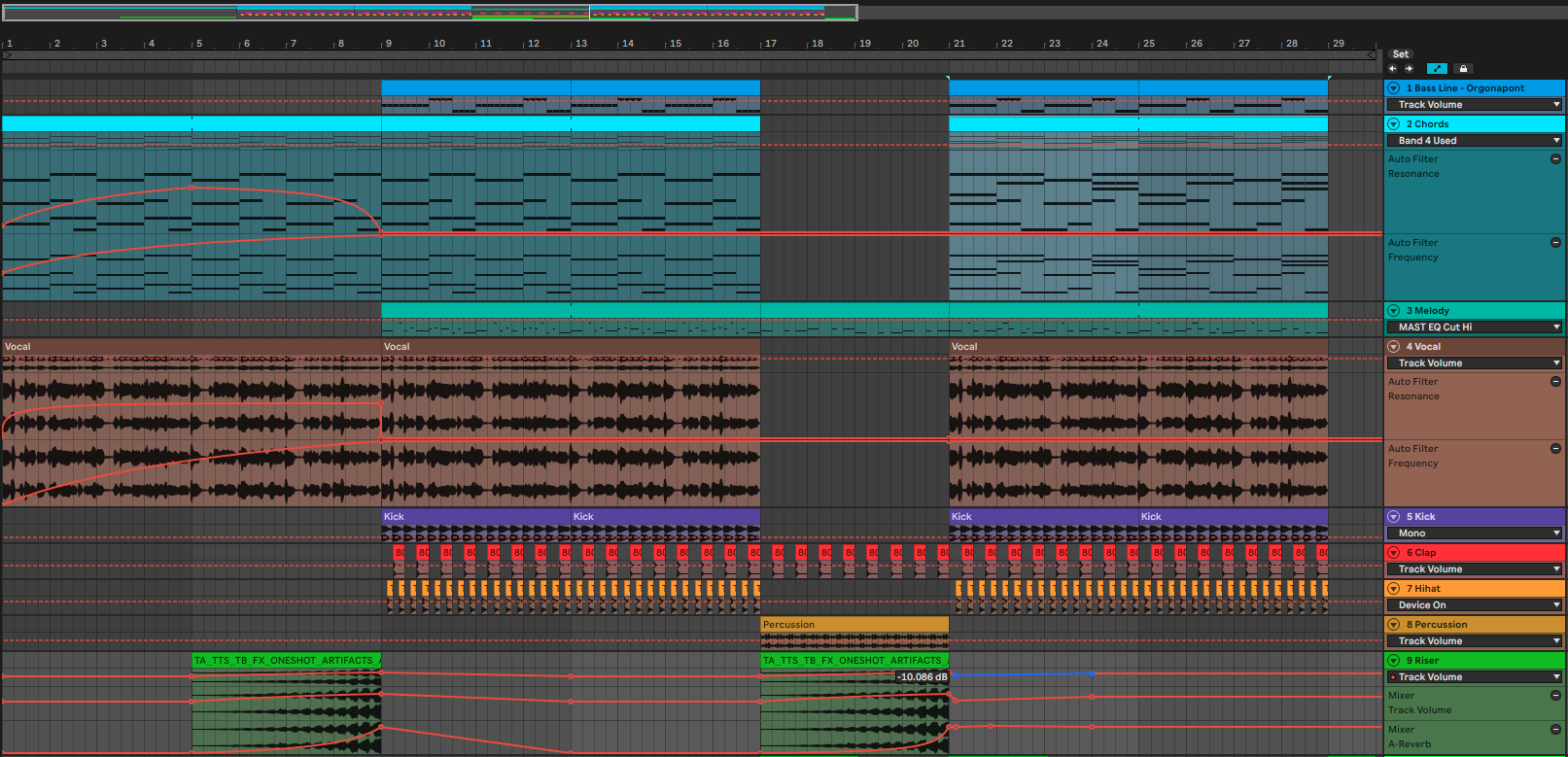Remove Auto Filter Resonance lane on Vocal
Screen dimensions: 1568x757
click(1555, 381)
